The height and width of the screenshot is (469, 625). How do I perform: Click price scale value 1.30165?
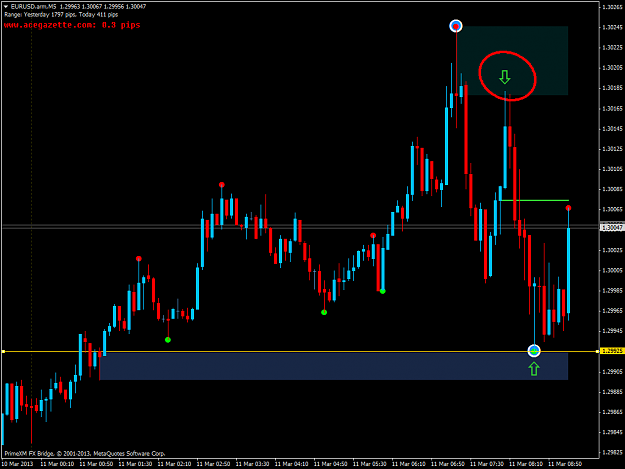(x=613, y=108)
